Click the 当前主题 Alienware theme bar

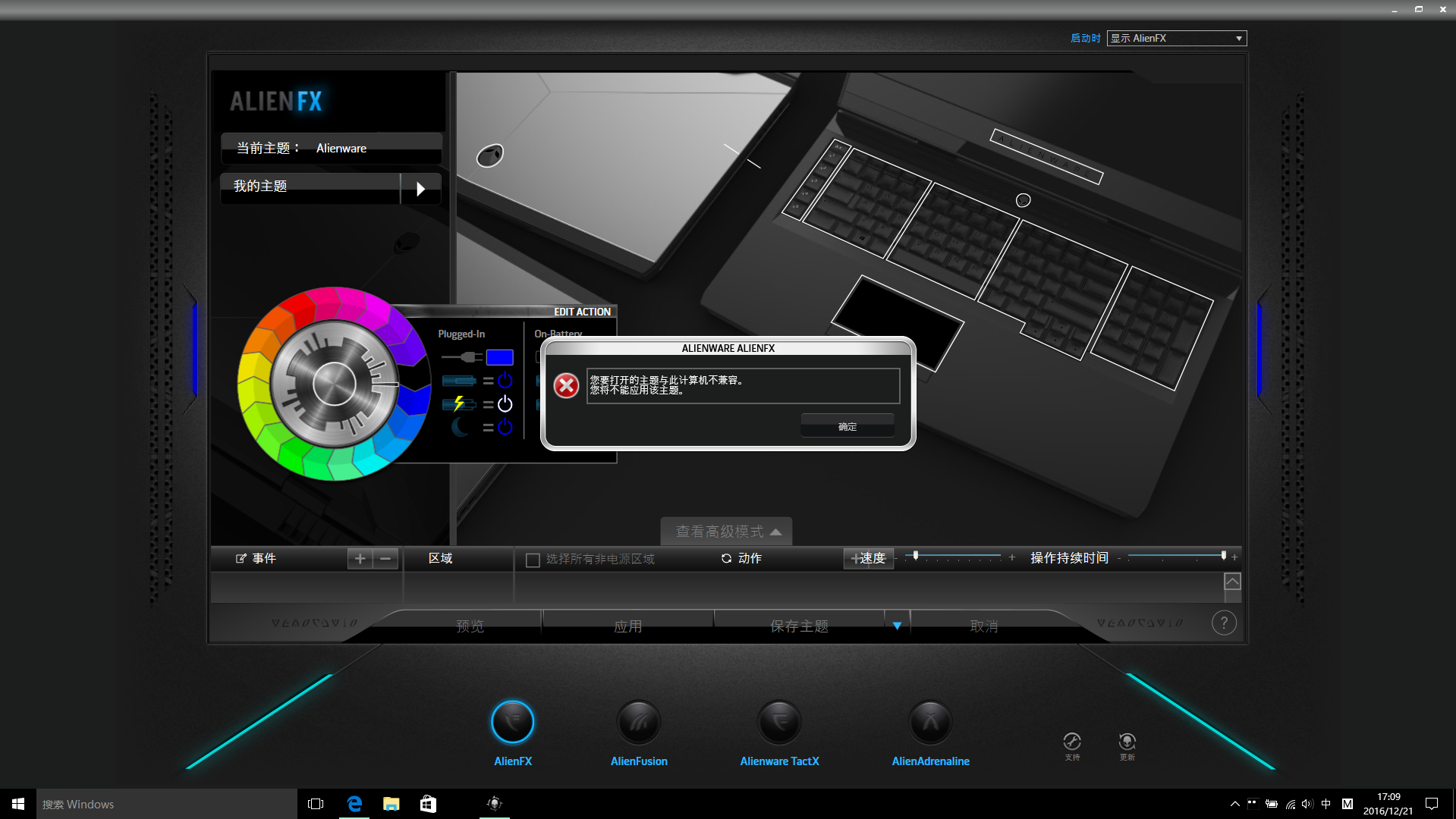click(x=332, y=148)
